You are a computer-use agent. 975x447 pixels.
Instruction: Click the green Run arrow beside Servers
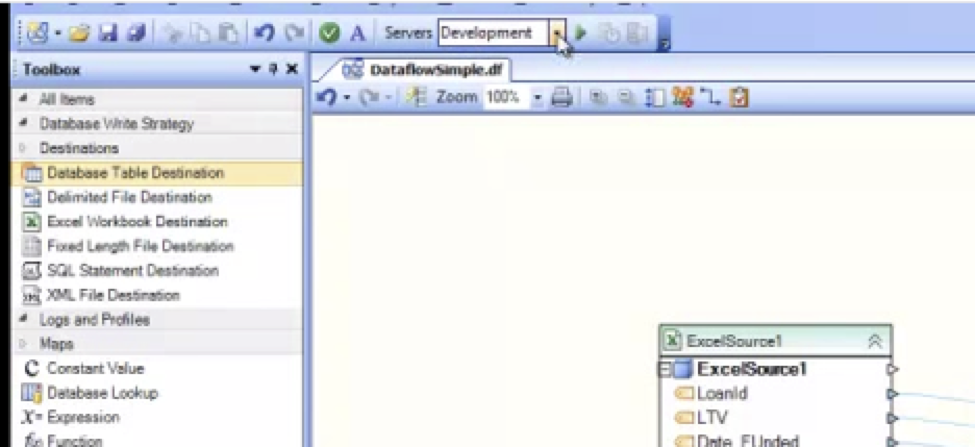(581, 33)
